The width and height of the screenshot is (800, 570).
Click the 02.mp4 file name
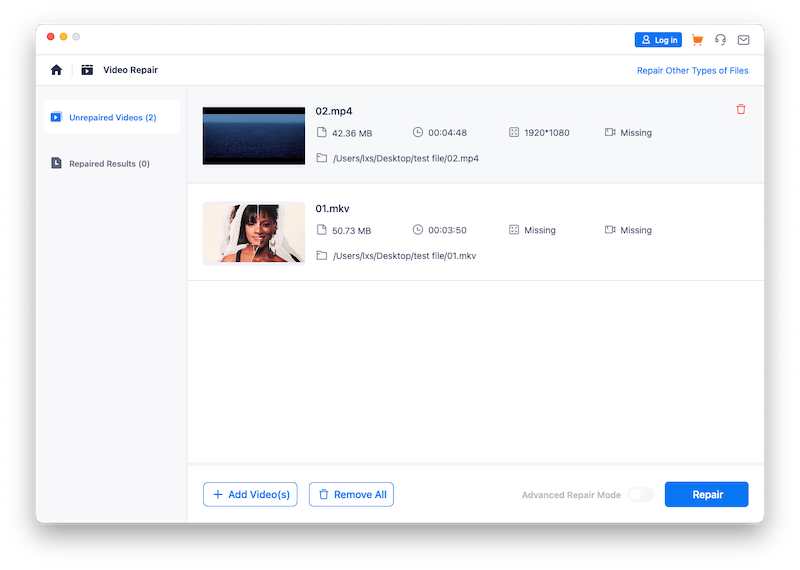pos(334,111)
